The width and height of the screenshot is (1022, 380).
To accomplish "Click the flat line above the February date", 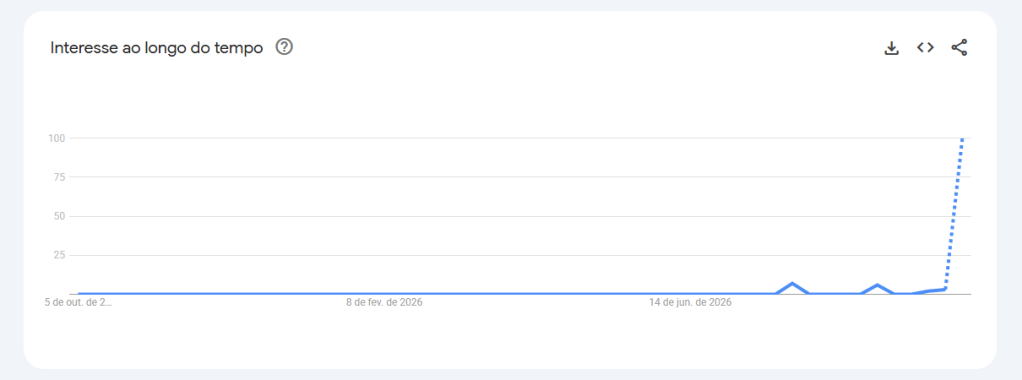I will click(385, 293).
